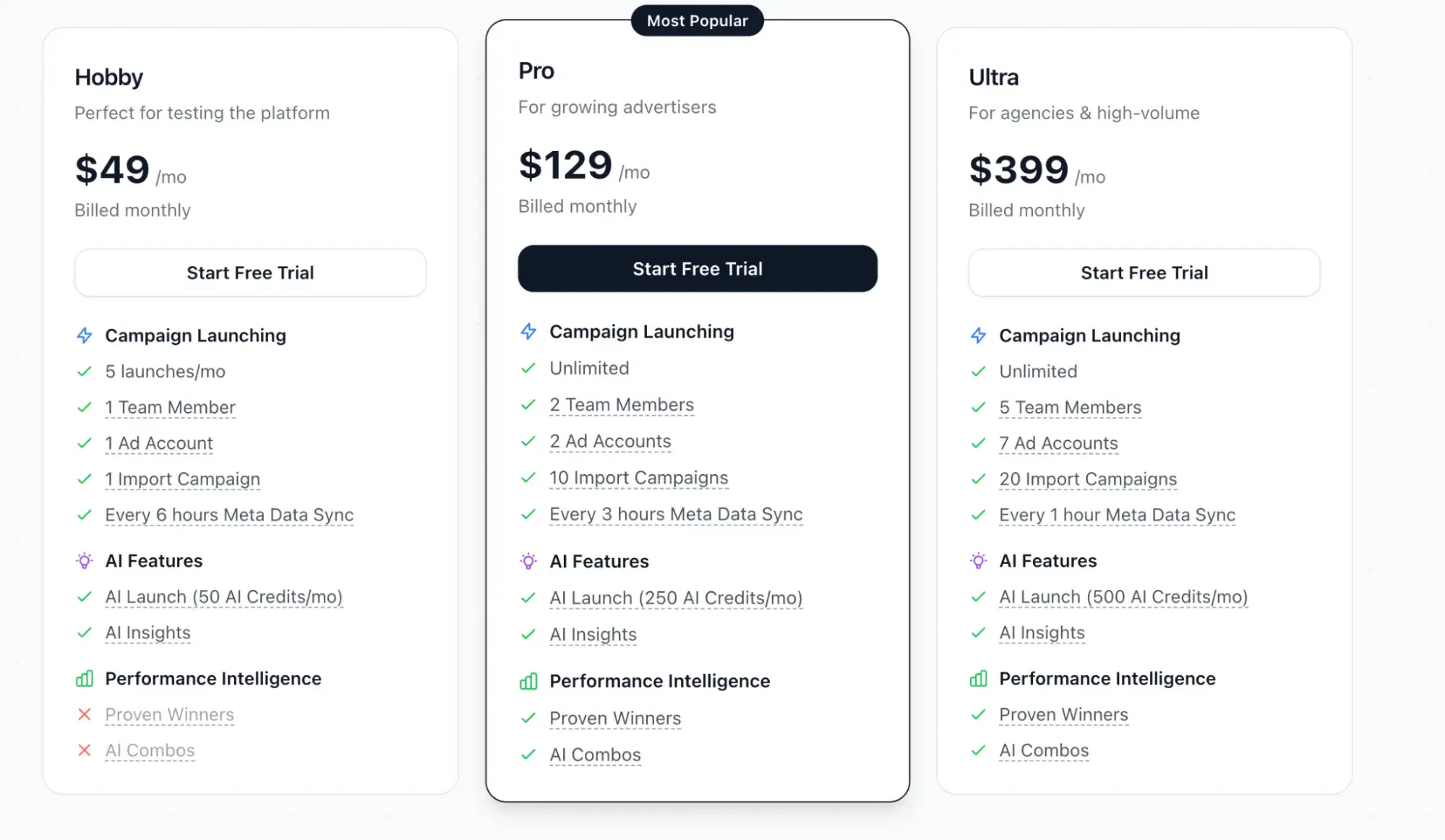Click the red X beside Proven Winners in Hobby

point(85,715)
